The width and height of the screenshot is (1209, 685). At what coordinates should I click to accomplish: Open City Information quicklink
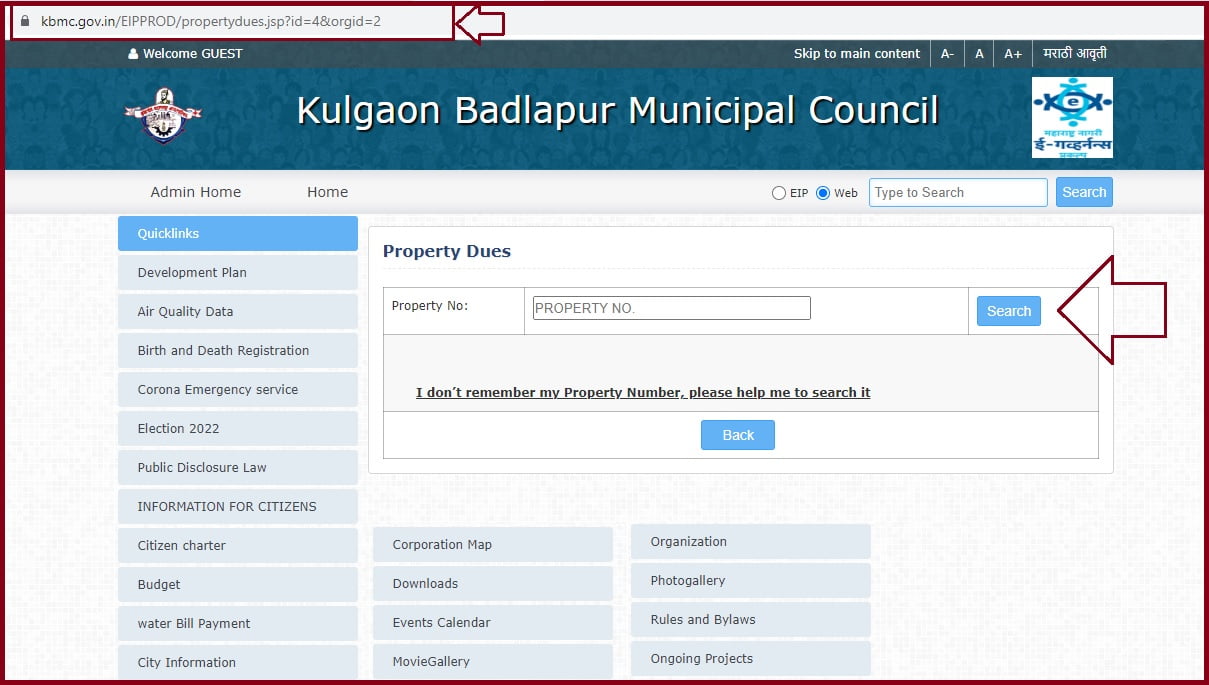(x=238, y=662)
